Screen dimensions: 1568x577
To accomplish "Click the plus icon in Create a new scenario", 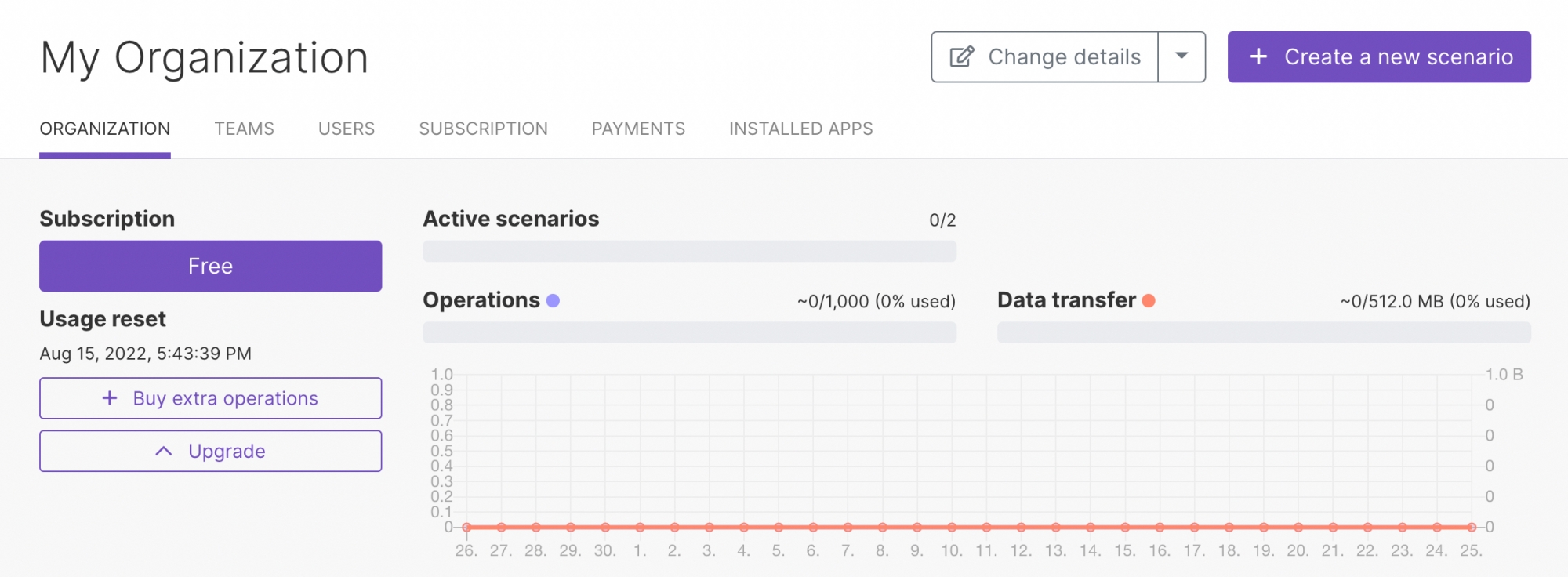I will 1258,56.
